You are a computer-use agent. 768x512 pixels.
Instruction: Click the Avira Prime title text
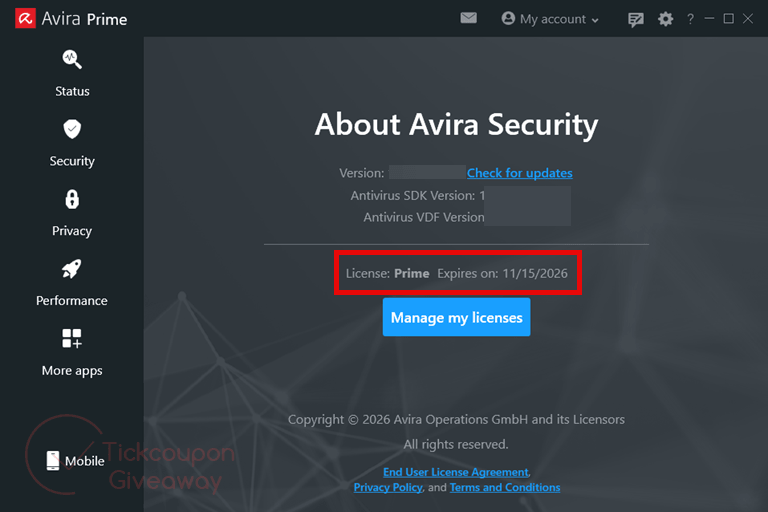(84, 19)
